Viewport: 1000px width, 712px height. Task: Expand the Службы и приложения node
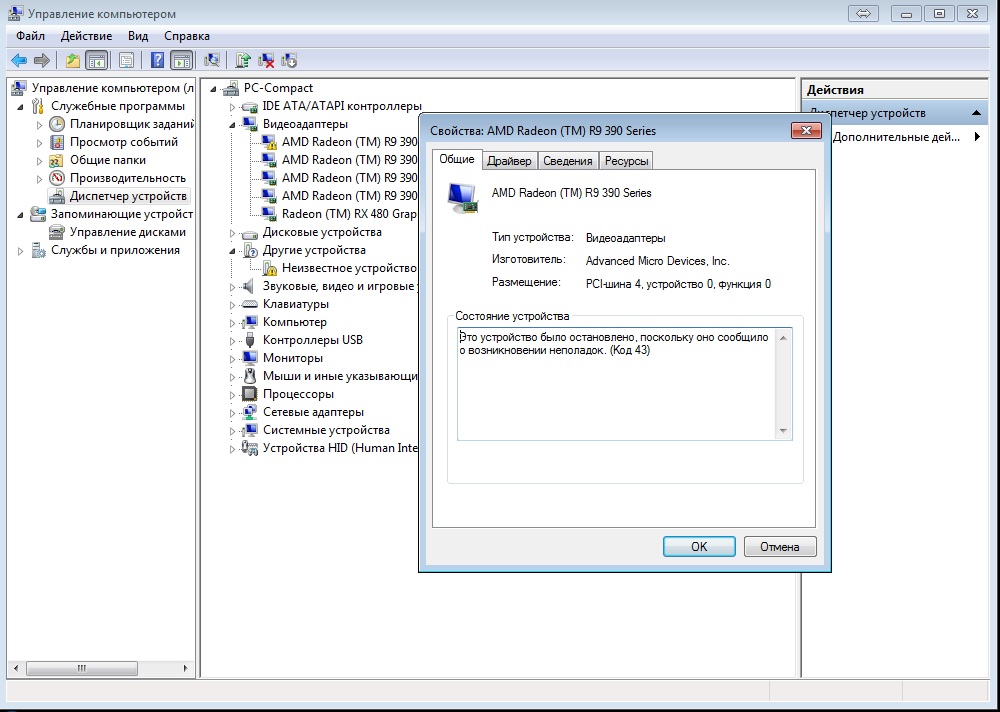pos(20,251)
